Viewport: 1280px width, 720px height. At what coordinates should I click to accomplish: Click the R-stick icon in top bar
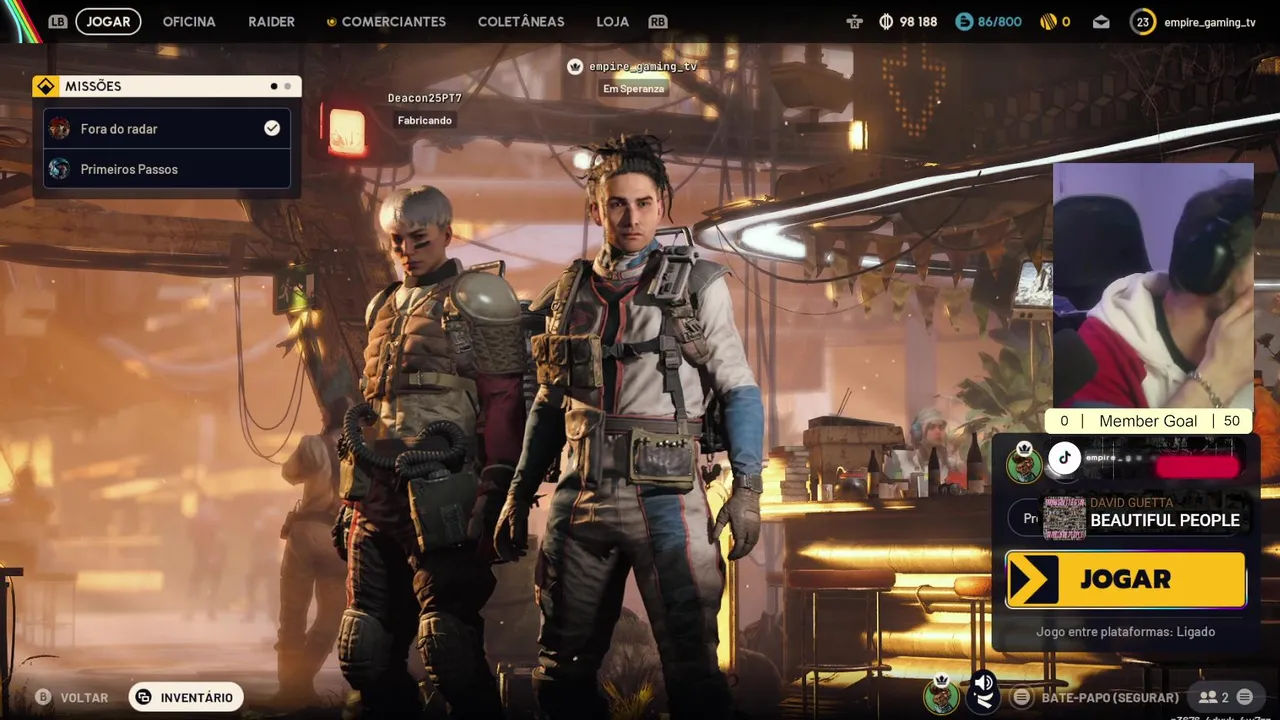pos(854,21)
